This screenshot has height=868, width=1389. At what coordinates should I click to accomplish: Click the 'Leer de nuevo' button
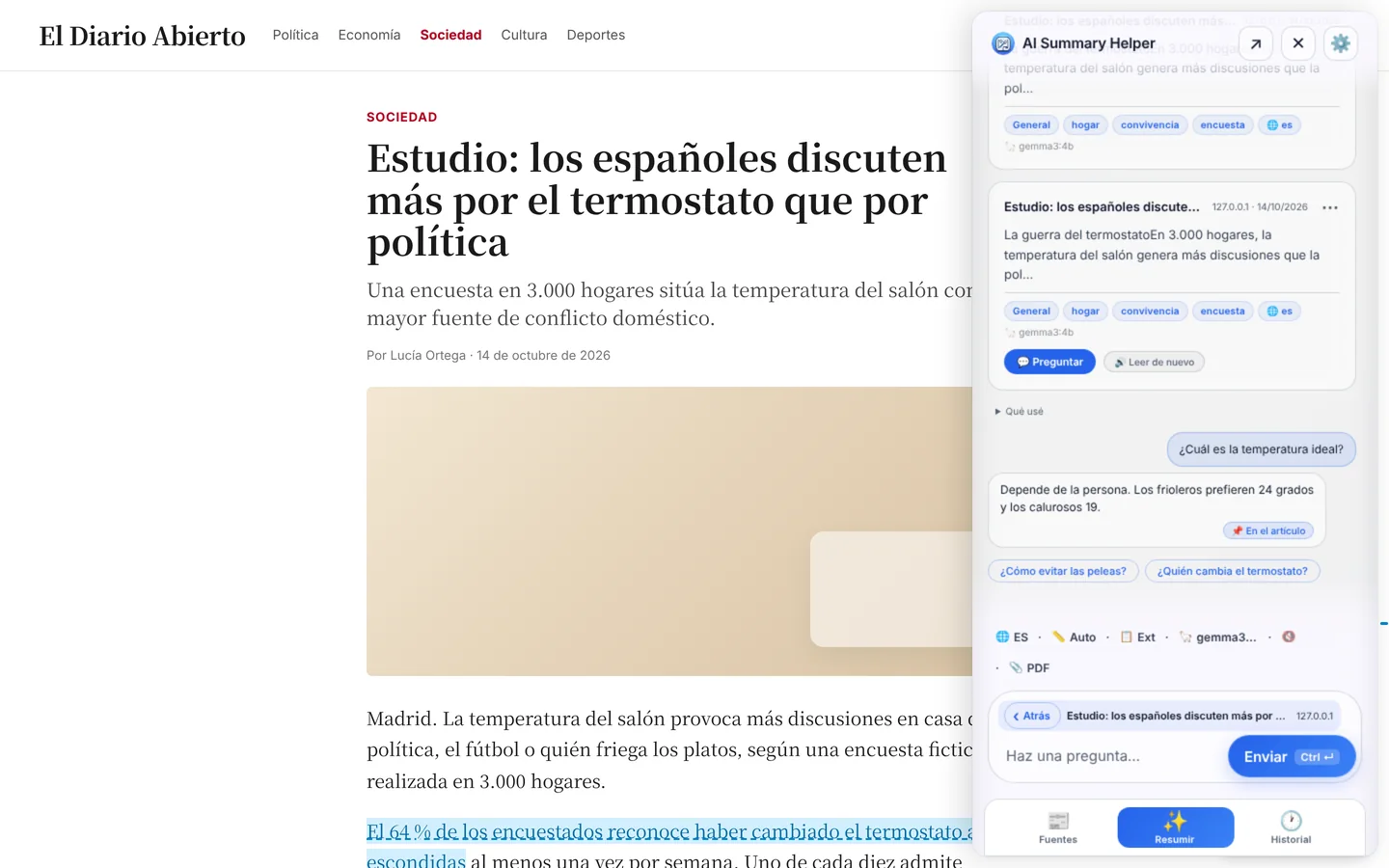(x=1154, y=362)
